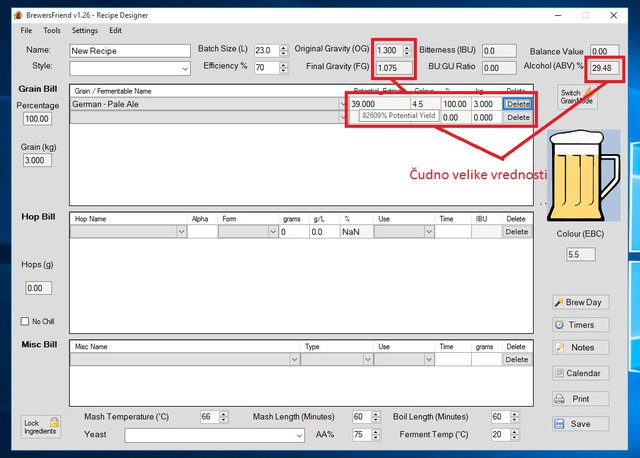Expand the Style dropdown
The height and width of the screenshot is (458, 640).
click(x=185, y=69)
